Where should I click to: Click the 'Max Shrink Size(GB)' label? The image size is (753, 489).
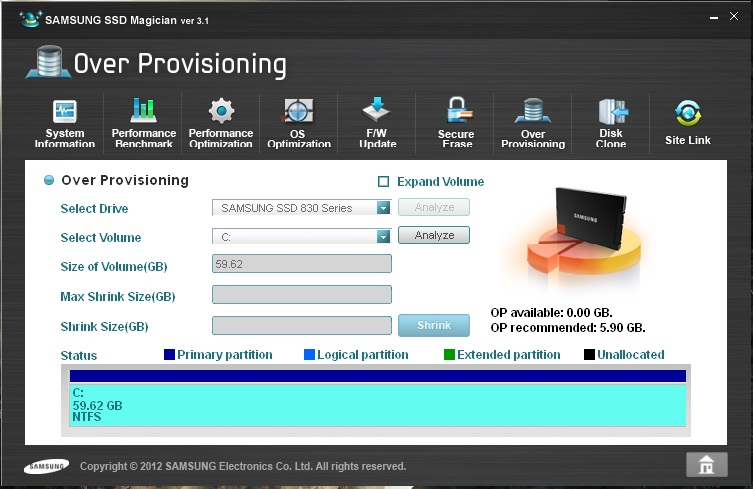click(118, 296)
